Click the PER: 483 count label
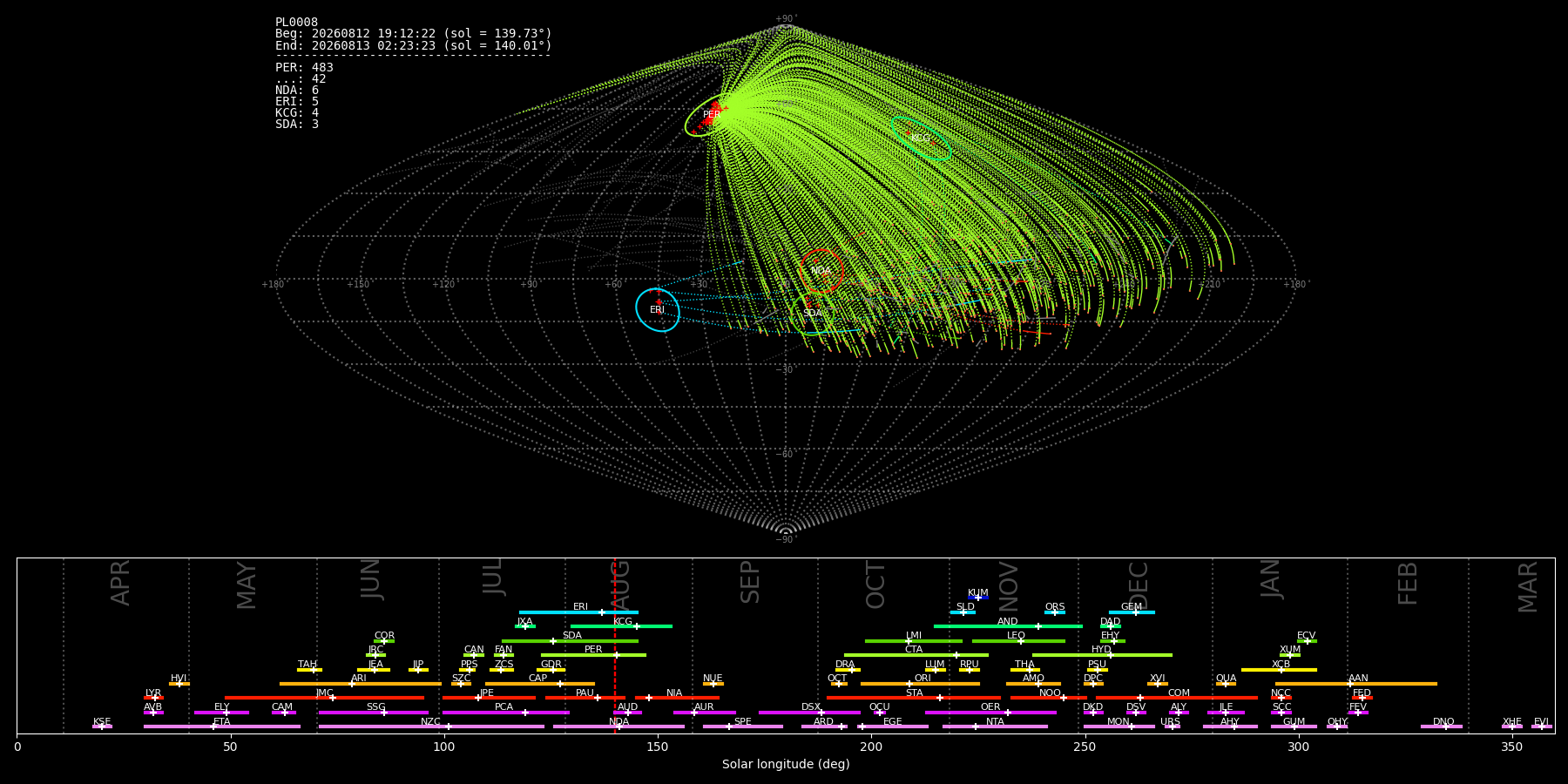The image size is (1568, 784). pyautogui.click(x=304, y=67)
